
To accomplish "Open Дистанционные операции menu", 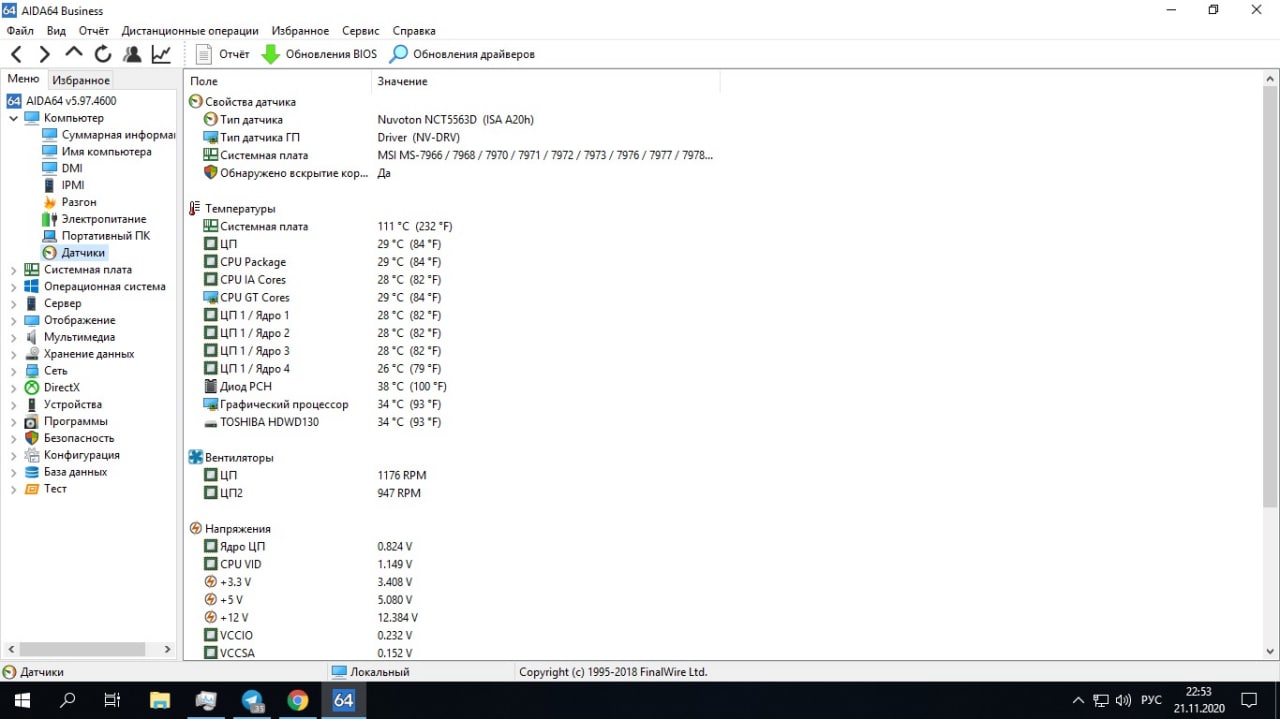I will point(190,31).
